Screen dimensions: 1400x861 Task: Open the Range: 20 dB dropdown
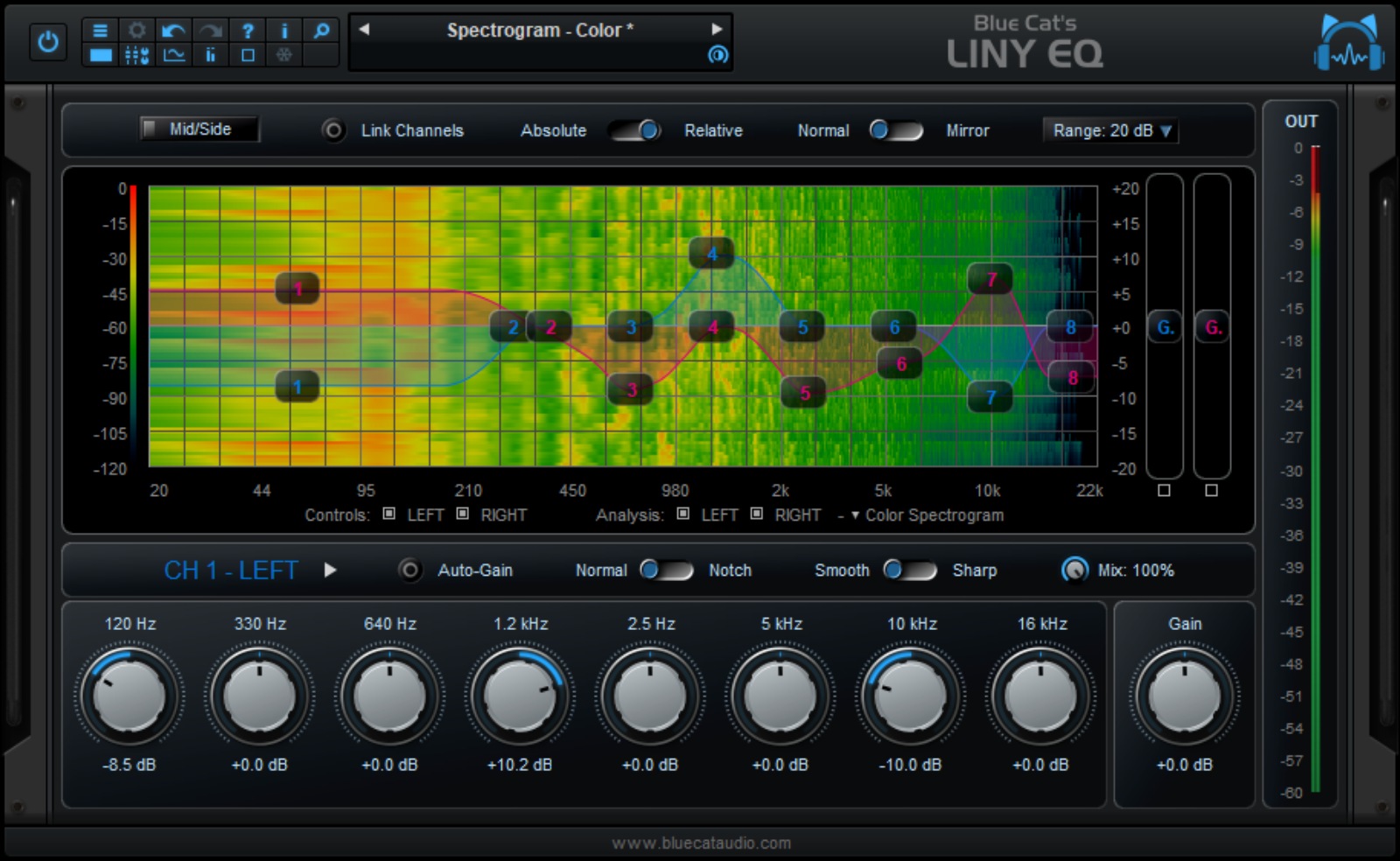pos(1109,130)
